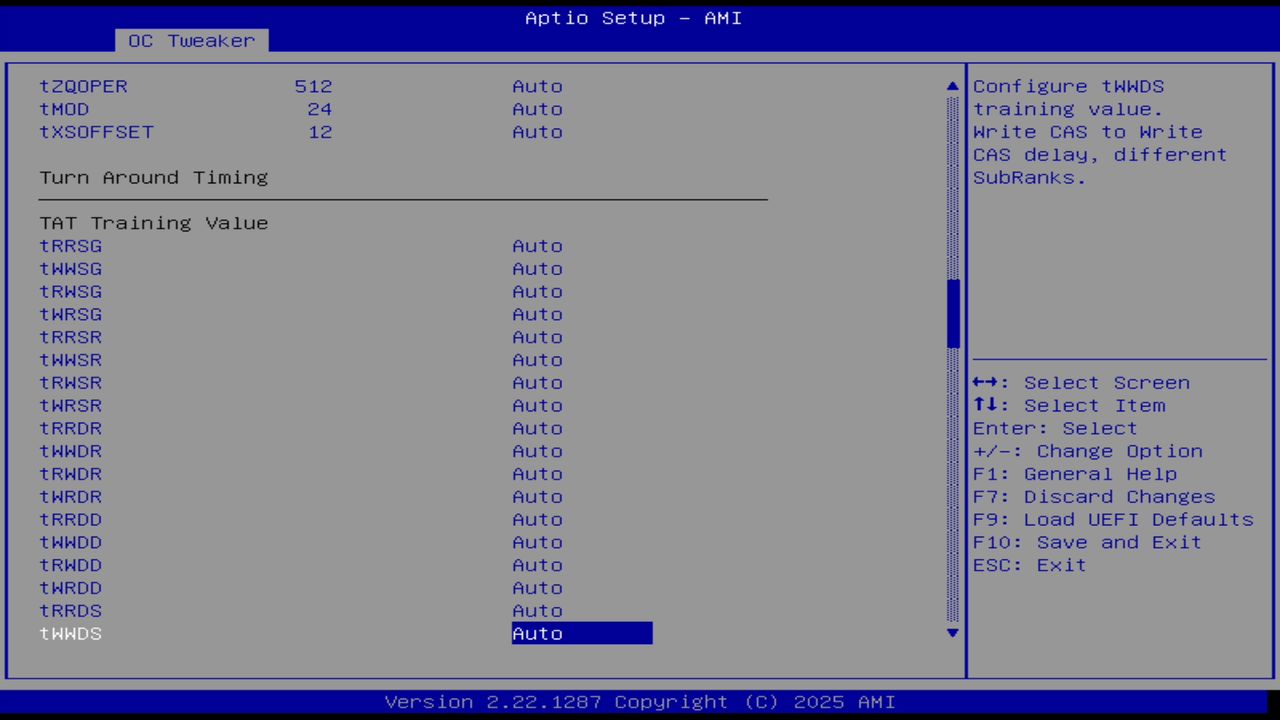Screen dimensions: 1280x720
Task: Click the Configure tWWDS help description
Action: coord(1100,132)
